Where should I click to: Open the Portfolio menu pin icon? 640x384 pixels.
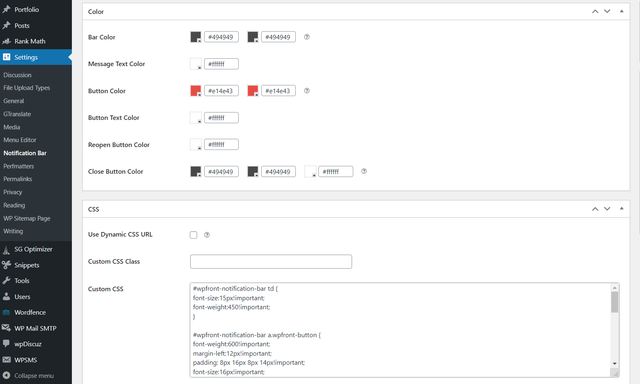[6, 9]
